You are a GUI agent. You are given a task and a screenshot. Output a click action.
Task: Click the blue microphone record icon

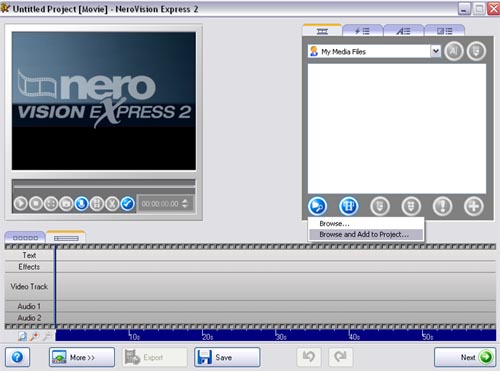point(82,204)
